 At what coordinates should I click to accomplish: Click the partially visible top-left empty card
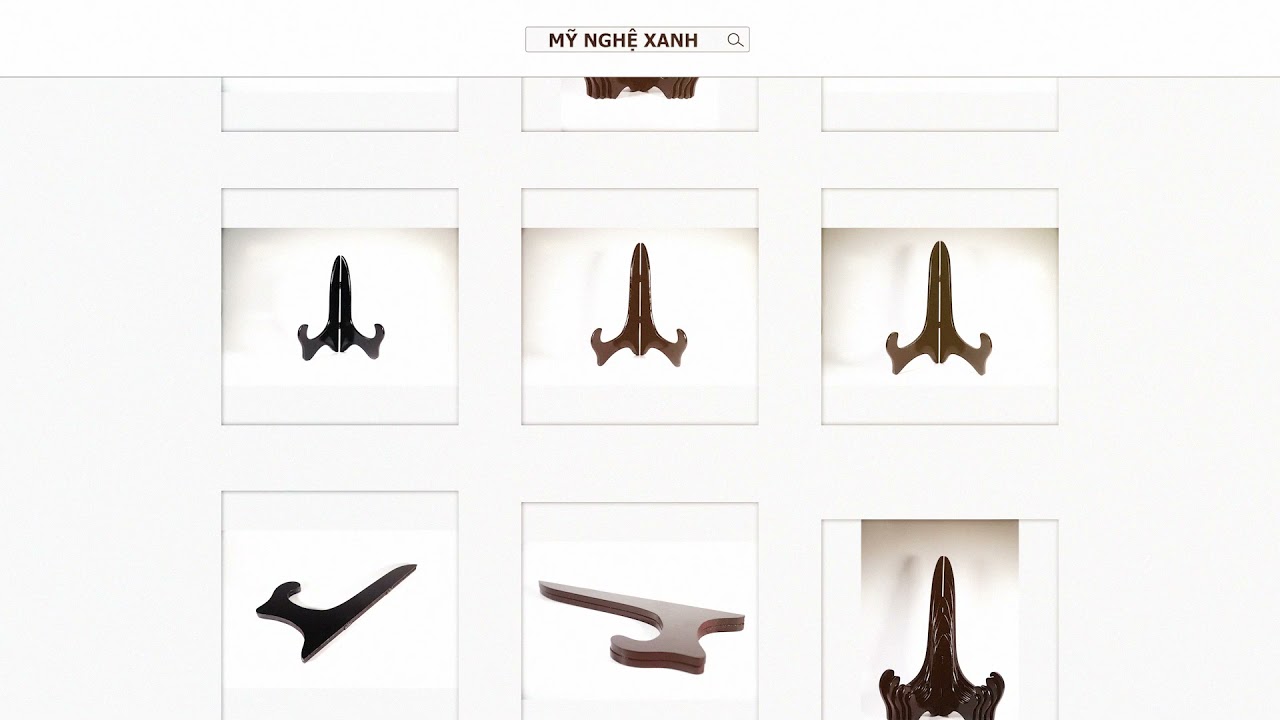340,104
